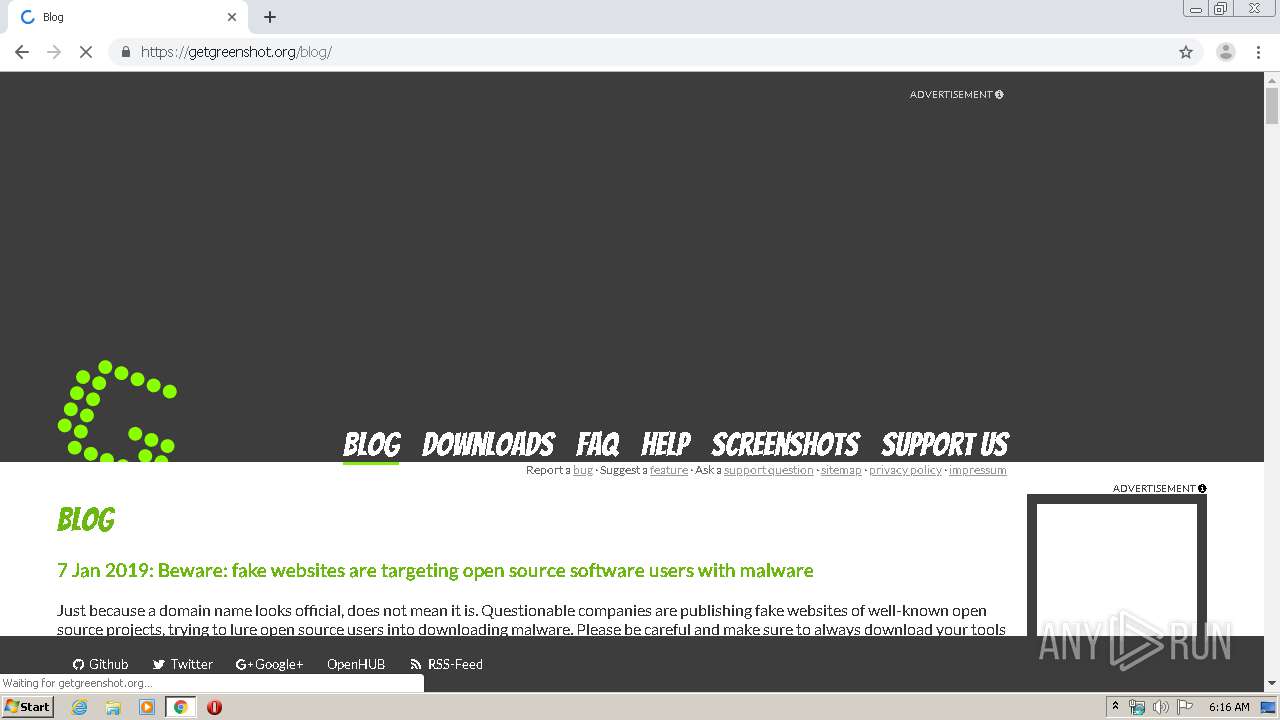This screenshot has width=1280, height=720.
Task: Open the OpenHUB footer link
Action: (356, 664)
